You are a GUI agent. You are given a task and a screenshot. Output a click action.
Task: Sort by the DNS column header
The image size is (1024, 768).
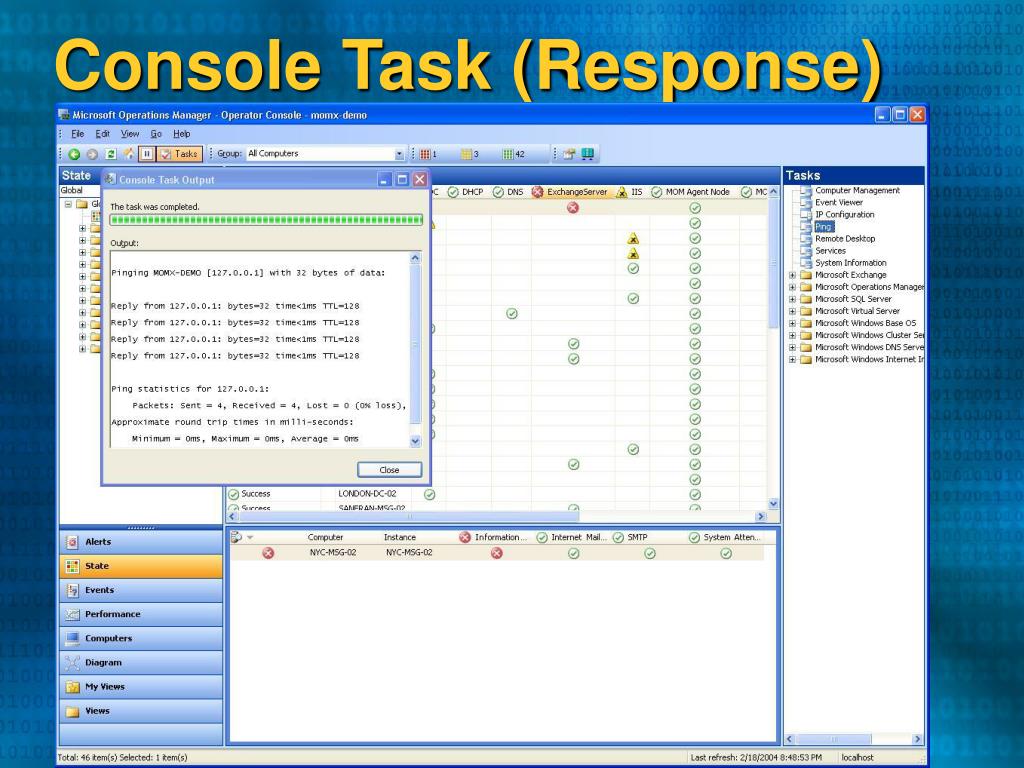[509, 192]
